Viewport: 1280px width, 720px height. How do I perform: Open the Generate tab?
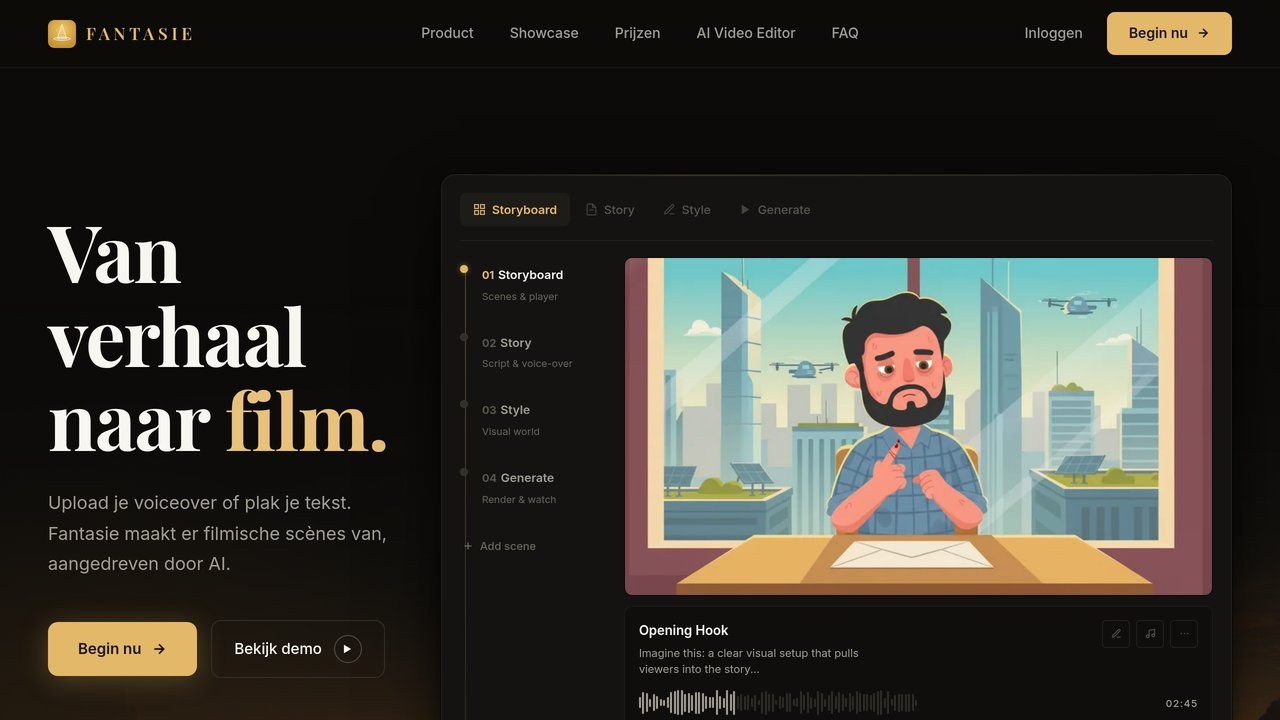pos(775,210)
